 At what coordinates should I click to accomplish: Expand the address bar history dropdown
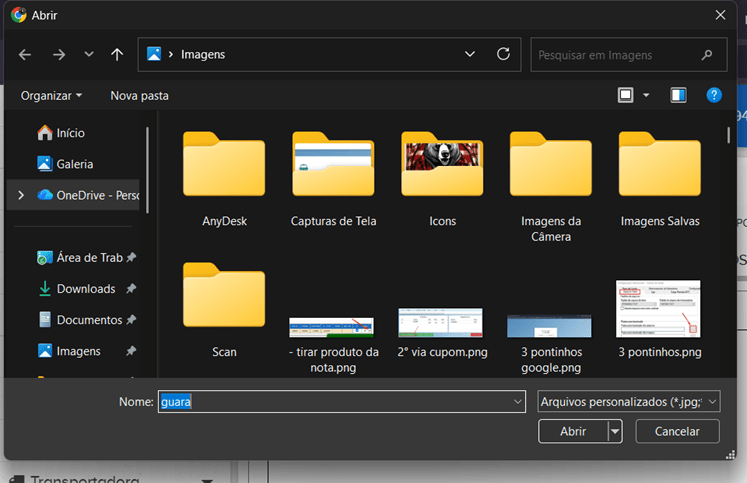tap(470, 54)
